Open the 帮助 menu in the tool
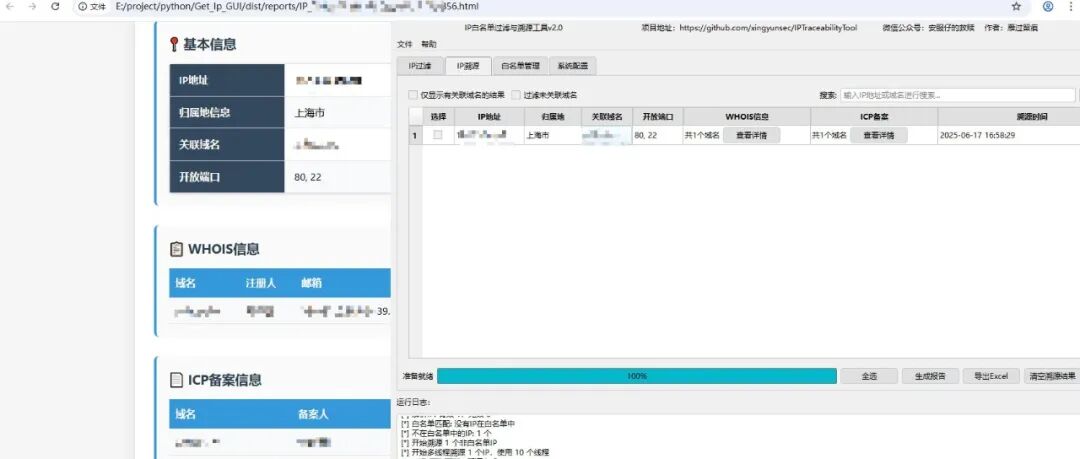The height and width of the screenshot is (459, 1080). [428, 44]
